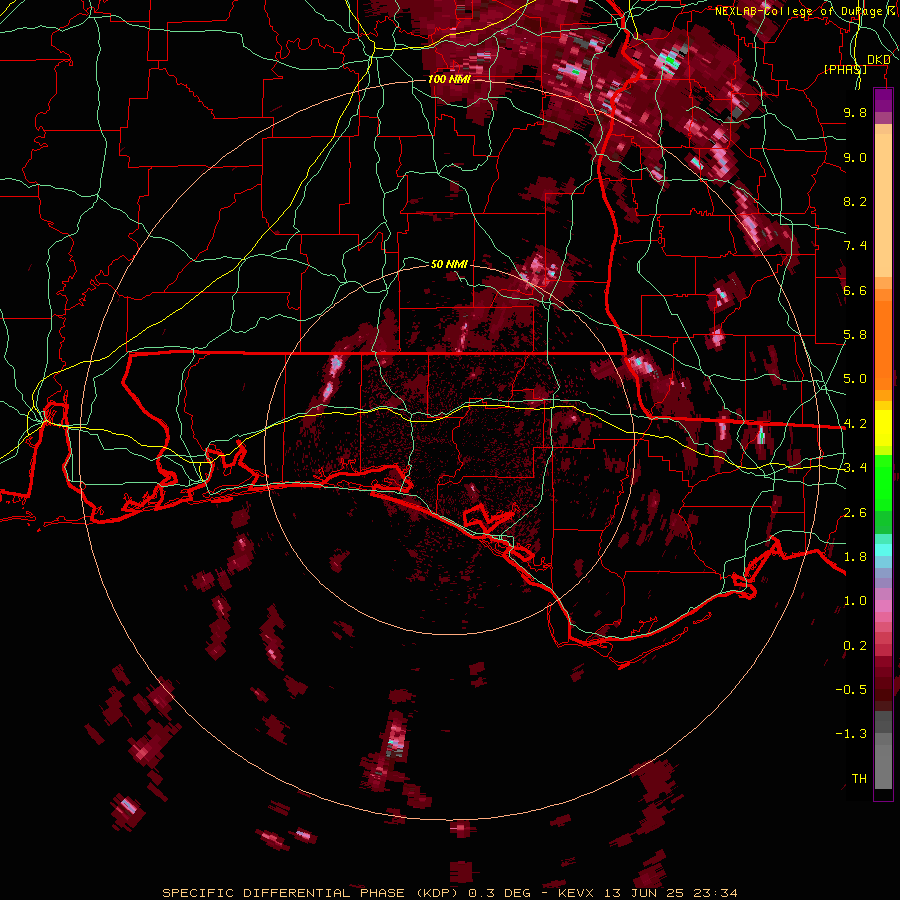This screenshot has width=900, height=900.
Task: Click the 5.8 legend value
Action: coord(855,335)
